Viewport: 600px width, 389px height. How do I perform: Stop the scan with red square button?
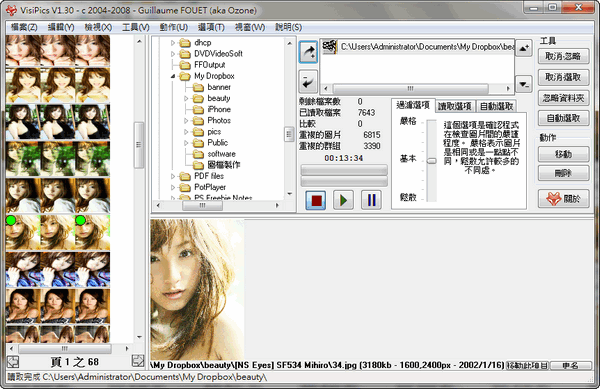point(316,200)
